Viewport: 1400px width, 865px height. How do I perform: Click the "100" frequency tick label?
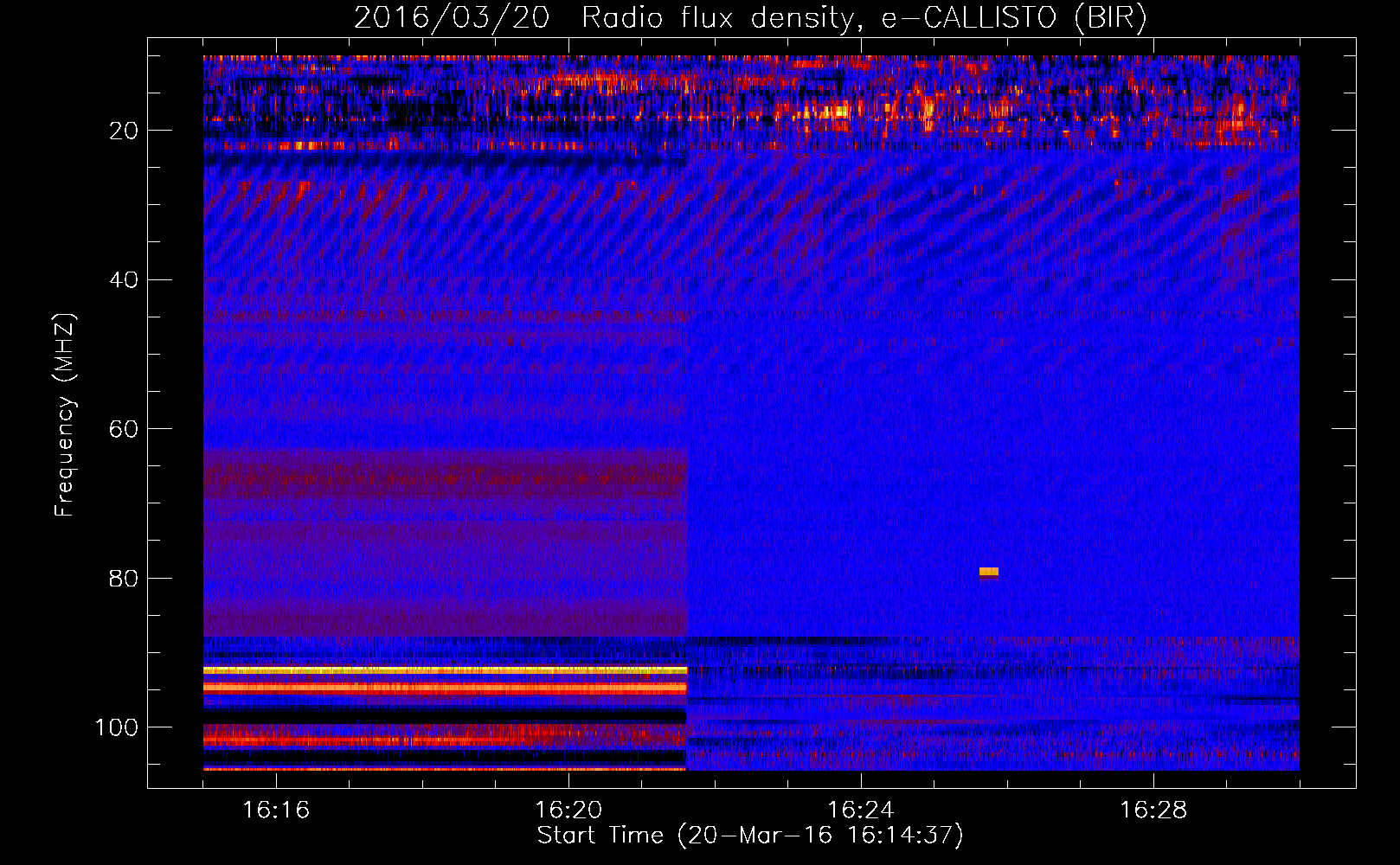point(117,727)
